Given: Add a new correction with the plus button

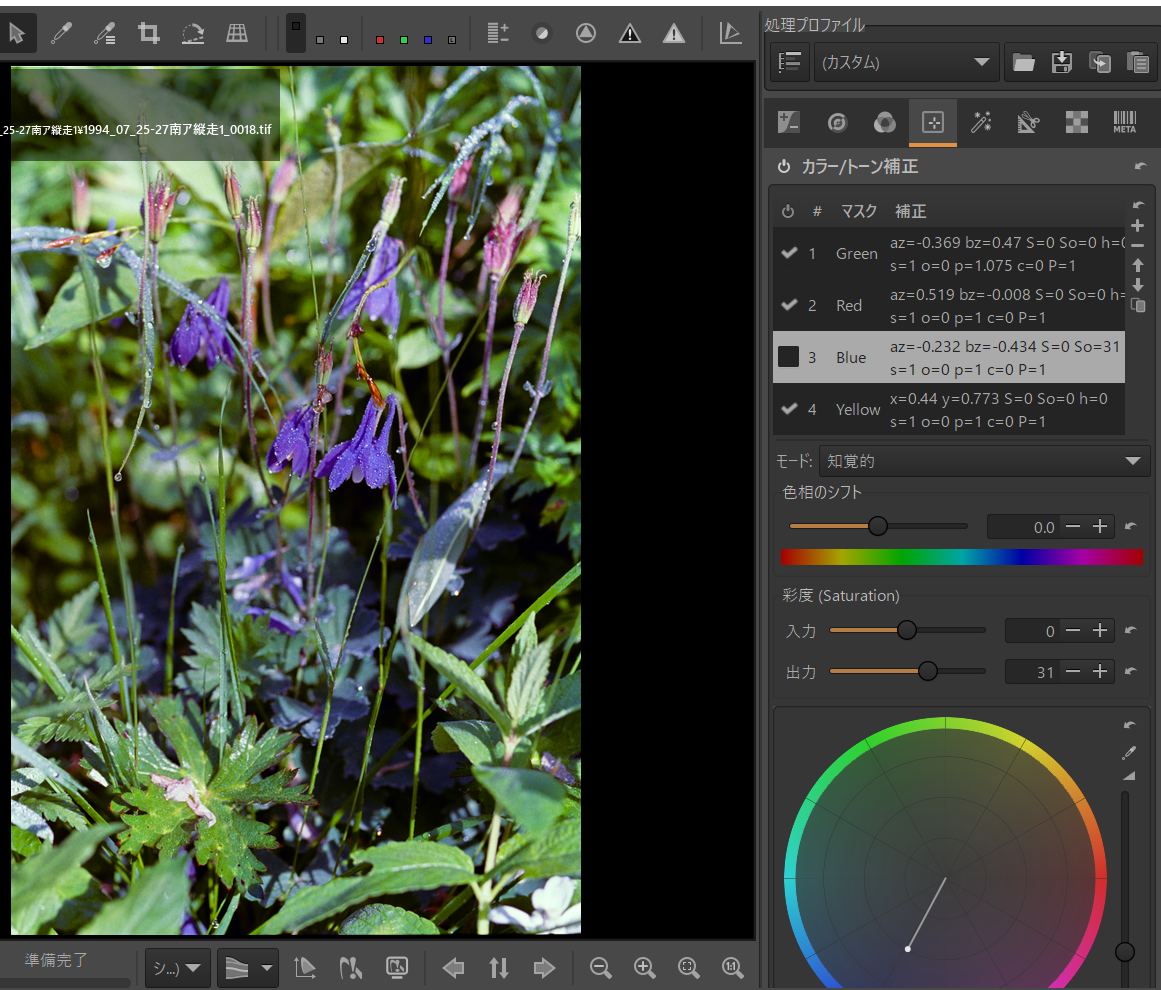Looking at the screenshot, I should [x=1138, y=226].
